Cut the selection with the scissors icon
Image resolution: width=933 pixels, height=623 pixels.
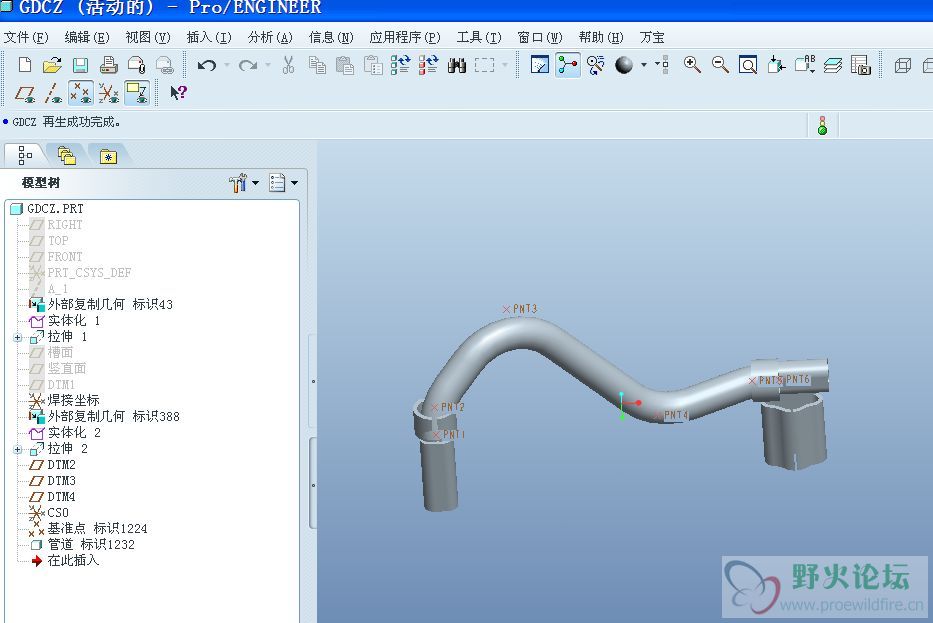coord(289,64)
